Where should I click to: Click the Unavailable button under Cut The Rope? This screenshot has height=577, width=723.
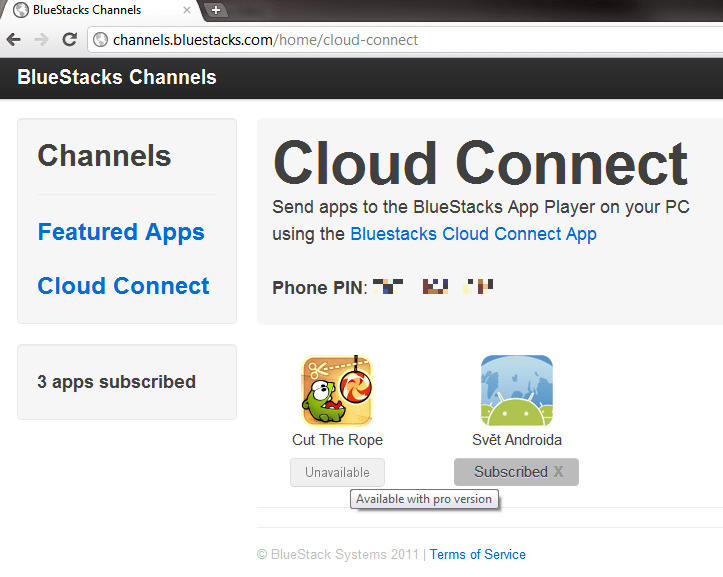[337, 472]
